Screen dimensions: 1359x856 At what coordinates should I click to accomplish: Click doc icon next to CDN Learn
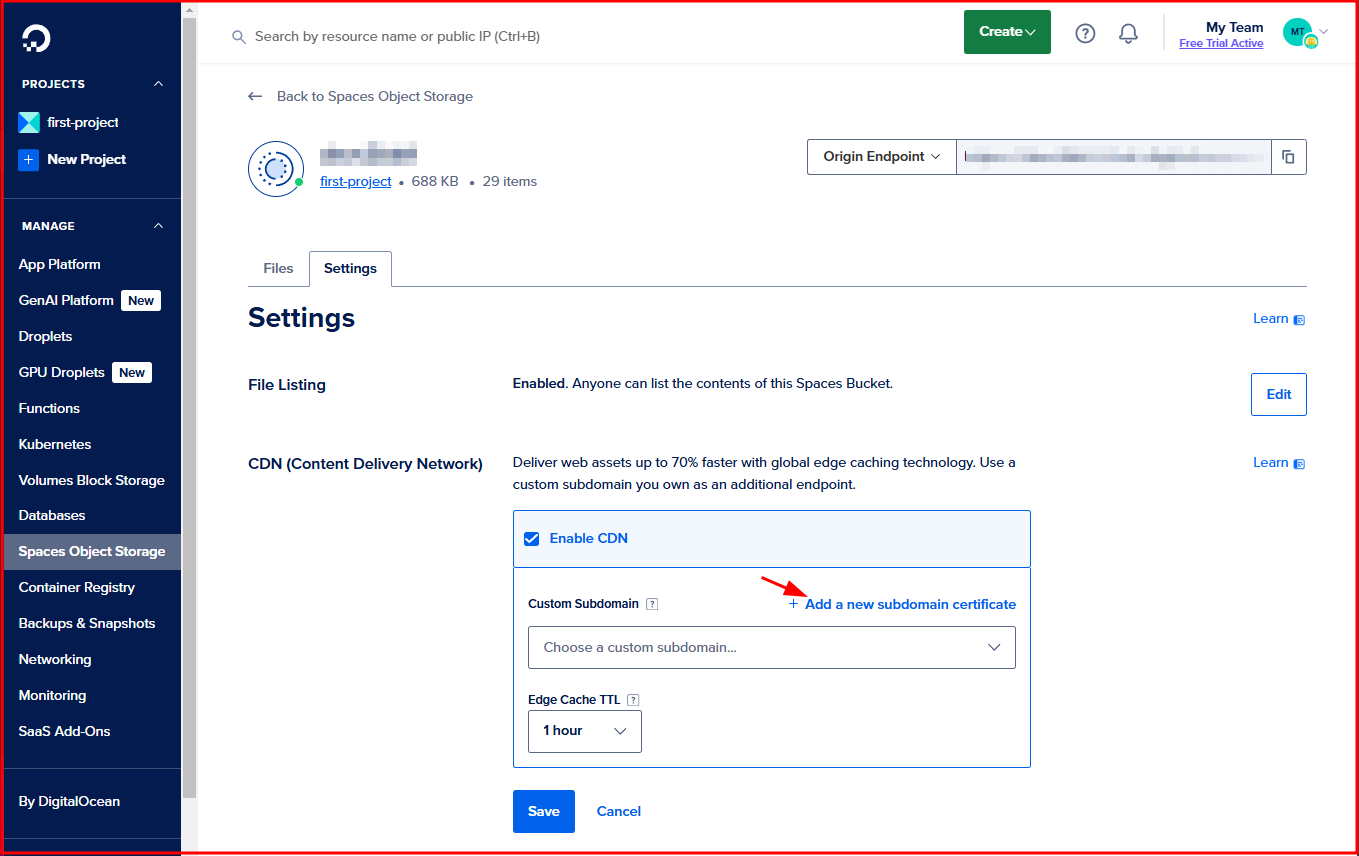[1299, 464]
